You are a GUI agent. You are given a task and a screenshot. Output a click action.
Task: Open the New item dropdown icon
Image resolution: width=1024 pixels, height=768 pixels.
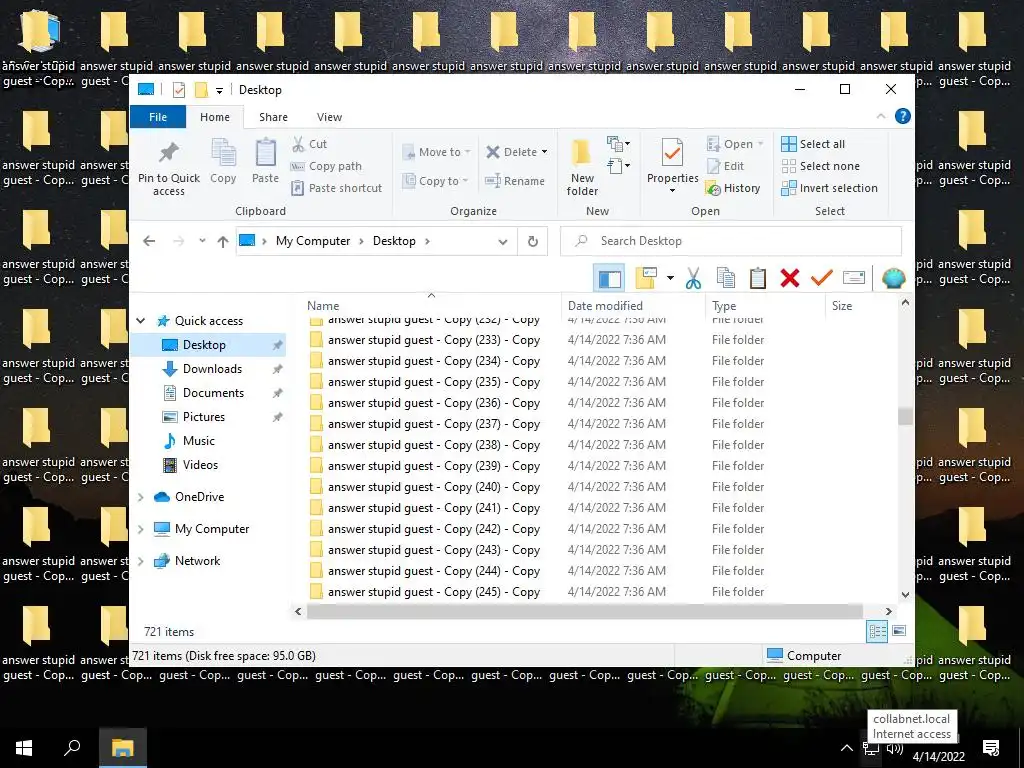click(618, 144)
